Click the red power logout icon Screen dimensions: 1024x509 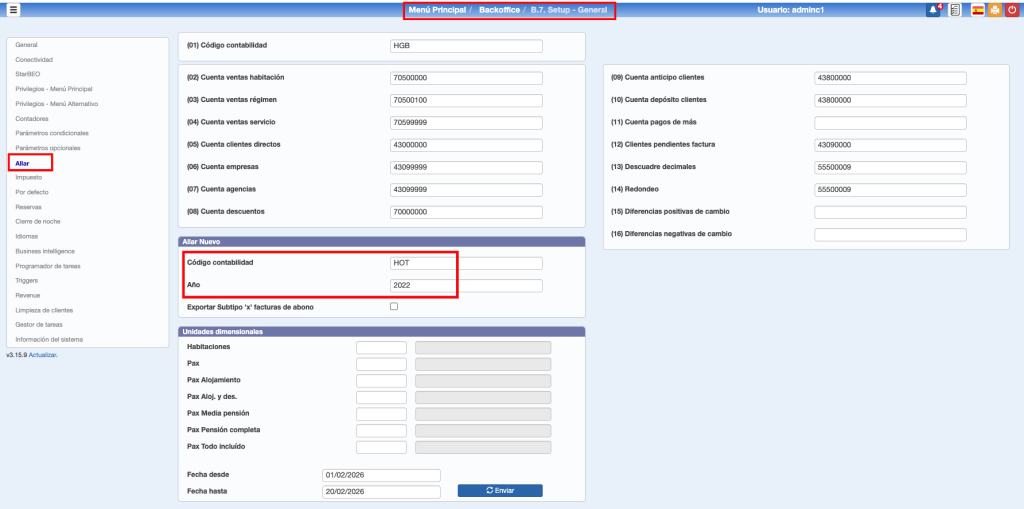(1013, 10)
